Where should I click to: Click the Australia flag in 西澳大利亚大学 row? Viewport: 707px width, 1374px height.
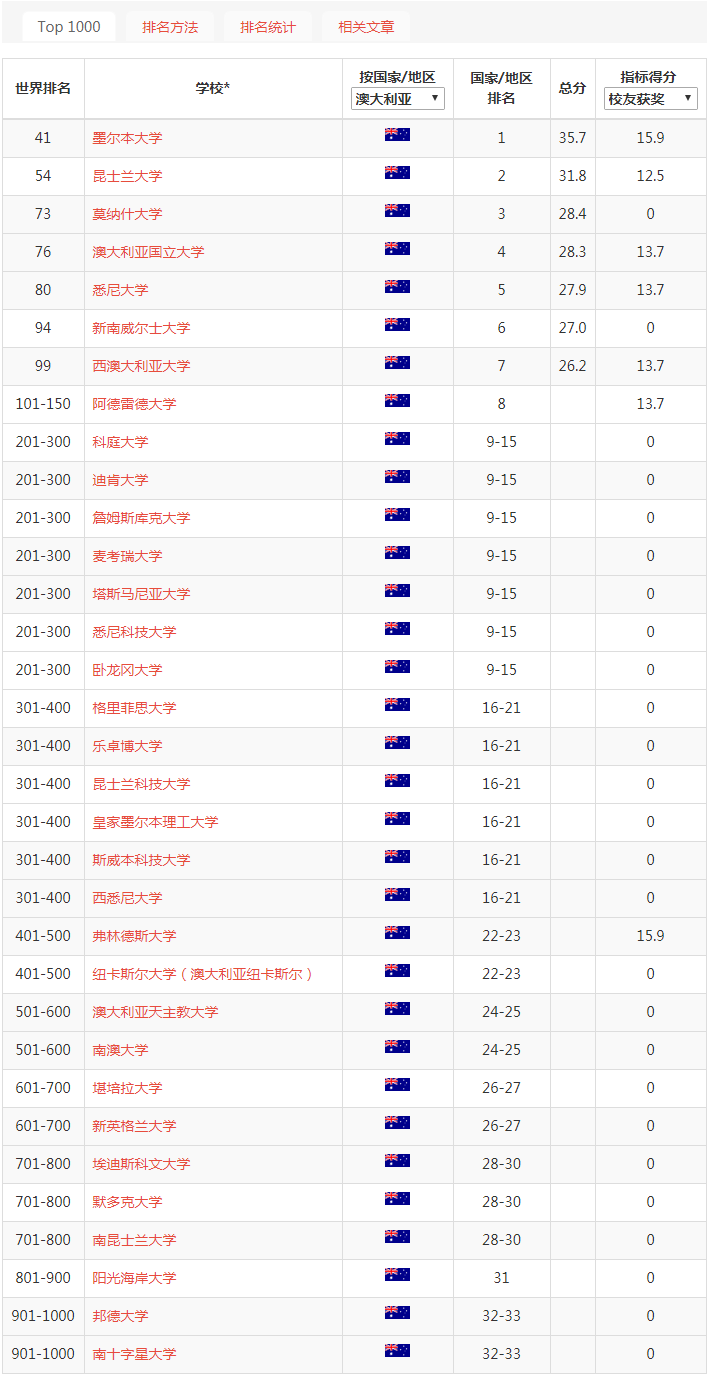(x=397, y=363)
